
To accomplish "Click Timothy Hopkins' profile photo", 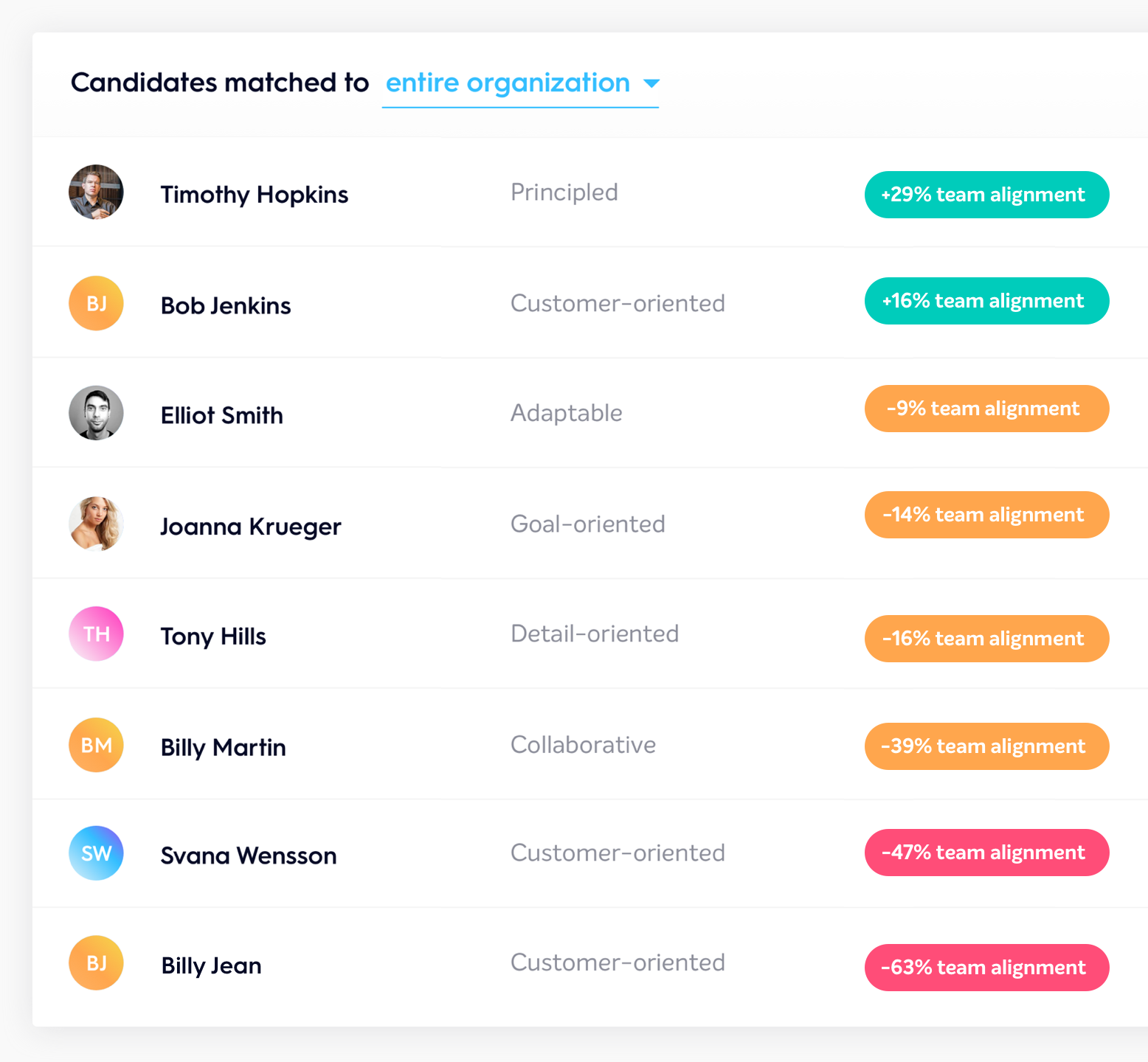I will pyautogui.click(x=96, y=192).
